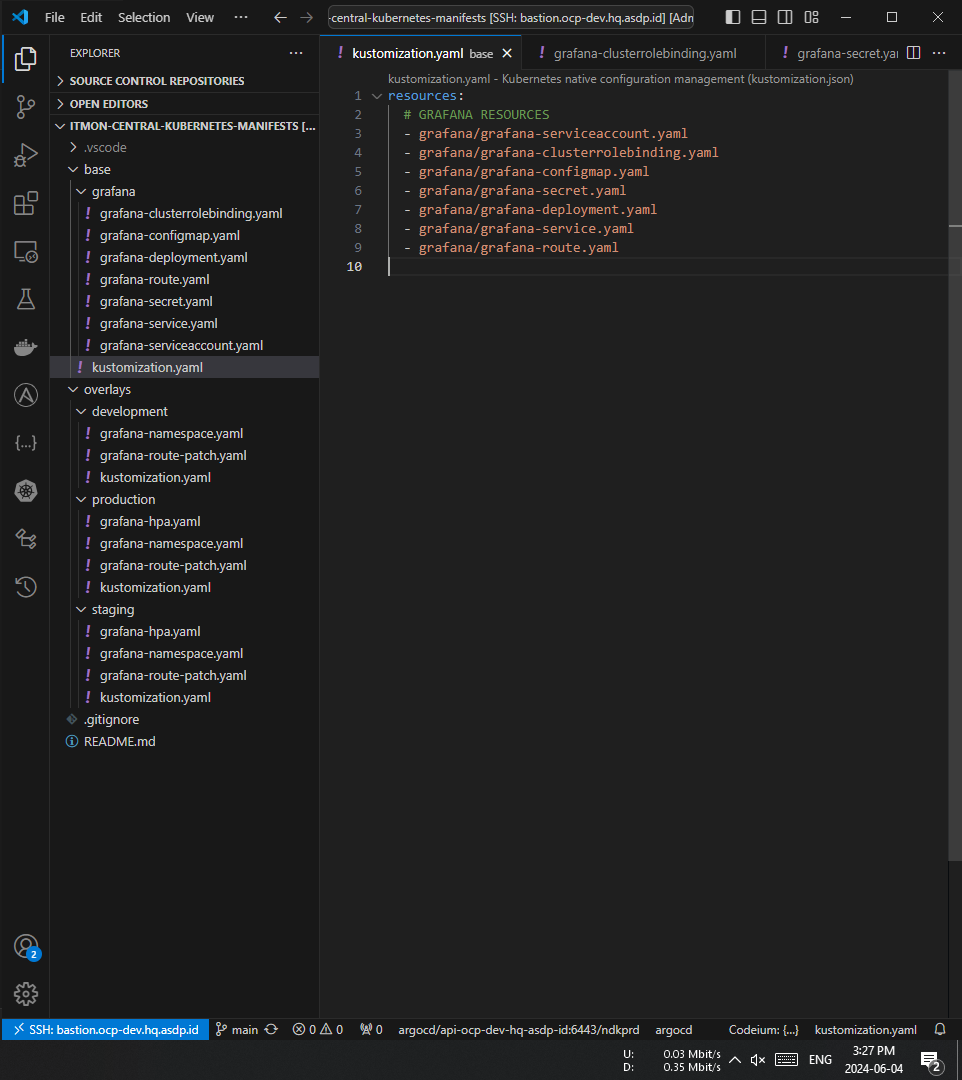Toggle Primary Side Bar visibility
962x1080 pixels.
[x=733, y=17]
